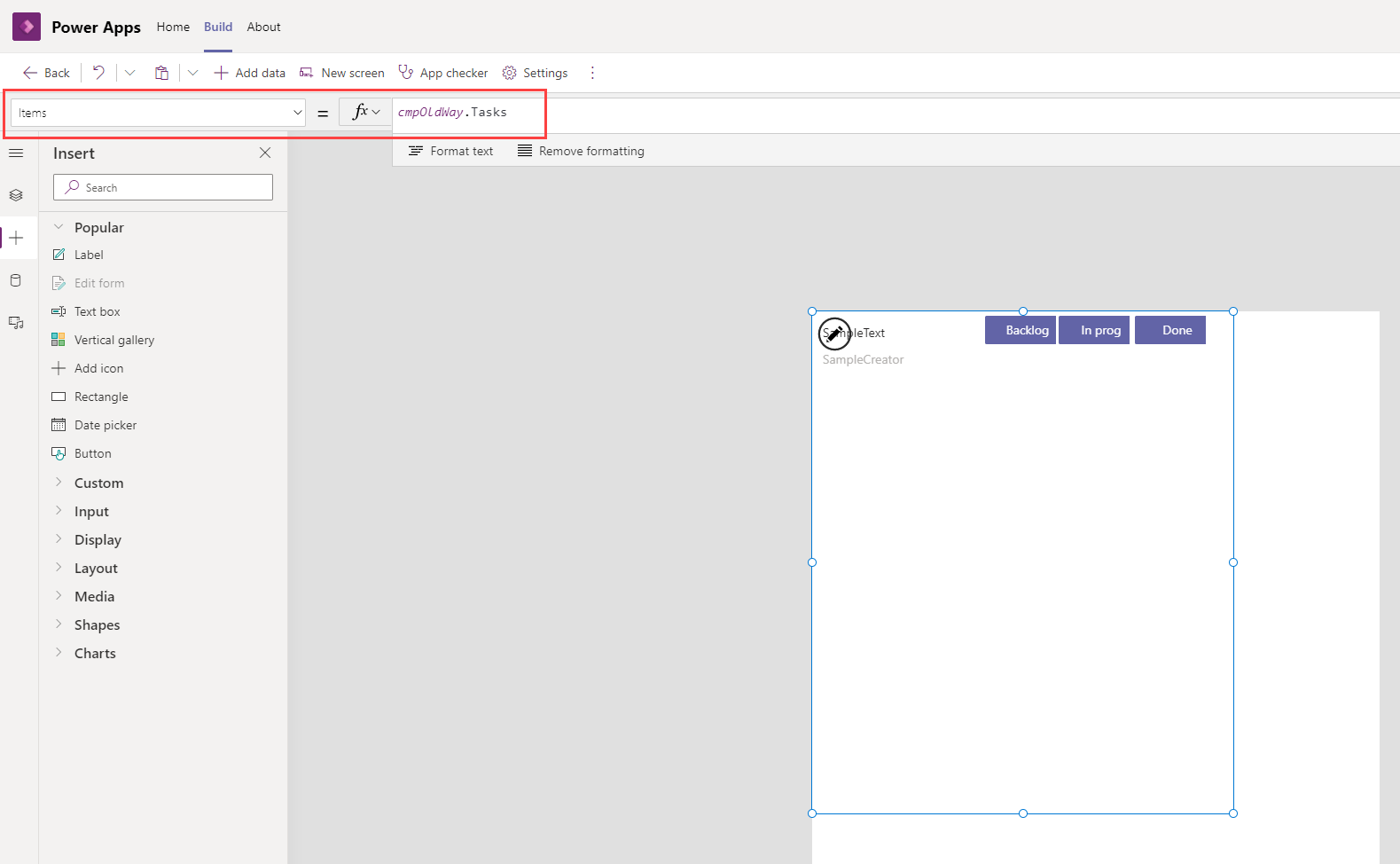Screen dimensions: 1400x864
Task: Switch to the Home tab
Action: 173,27
